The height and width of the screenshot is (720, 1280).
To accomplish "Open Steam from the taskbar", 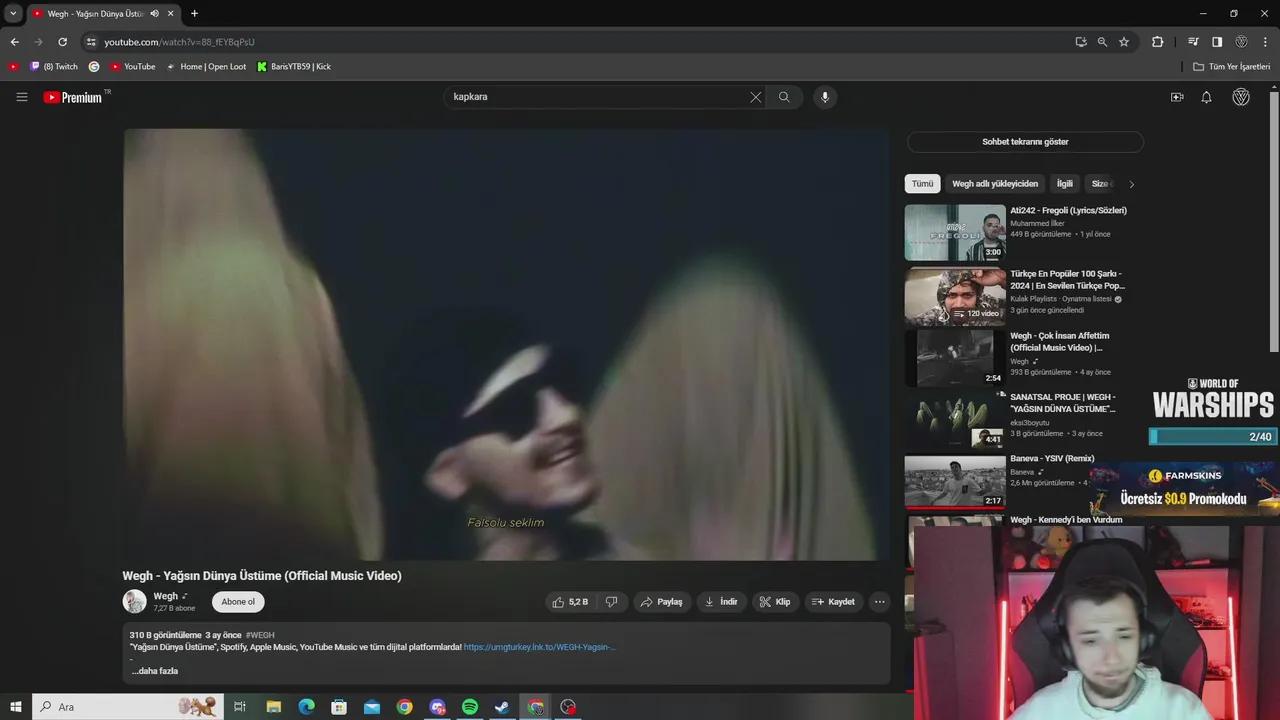I will (x=503, y=707).
